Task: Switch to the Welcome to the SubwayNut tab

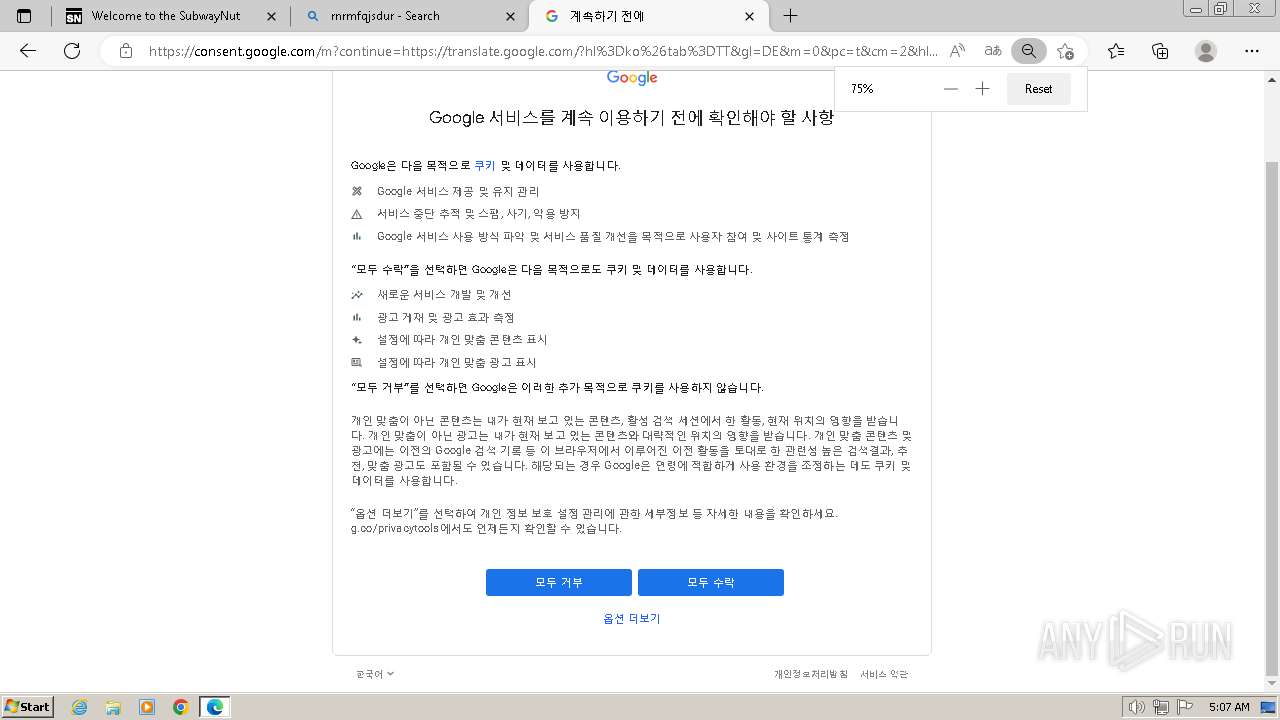Action: tap(171, 16)
